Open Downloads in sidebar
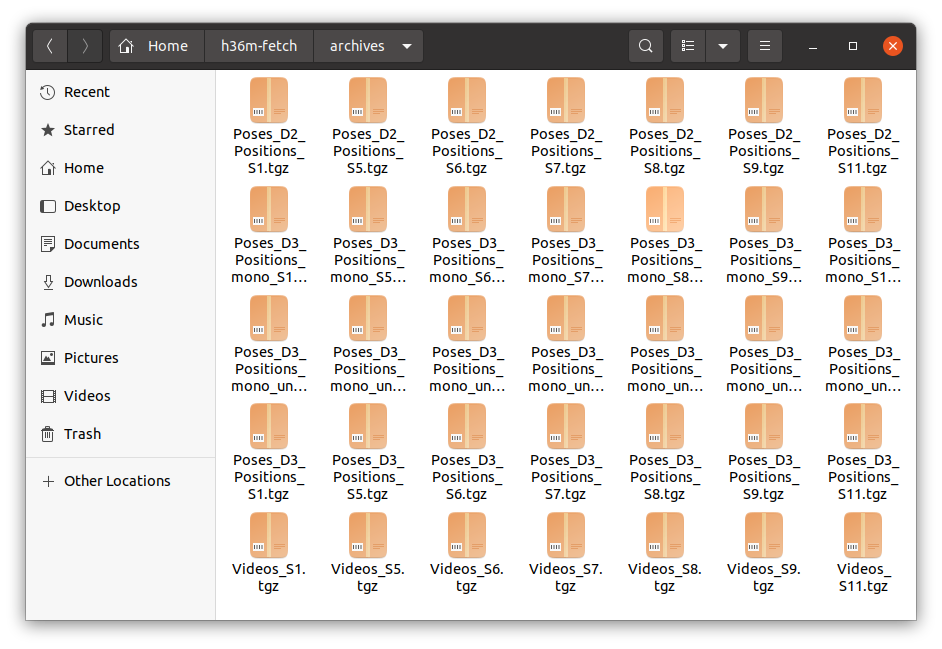Viewport: 942px width, 649px height. point(120,282)
